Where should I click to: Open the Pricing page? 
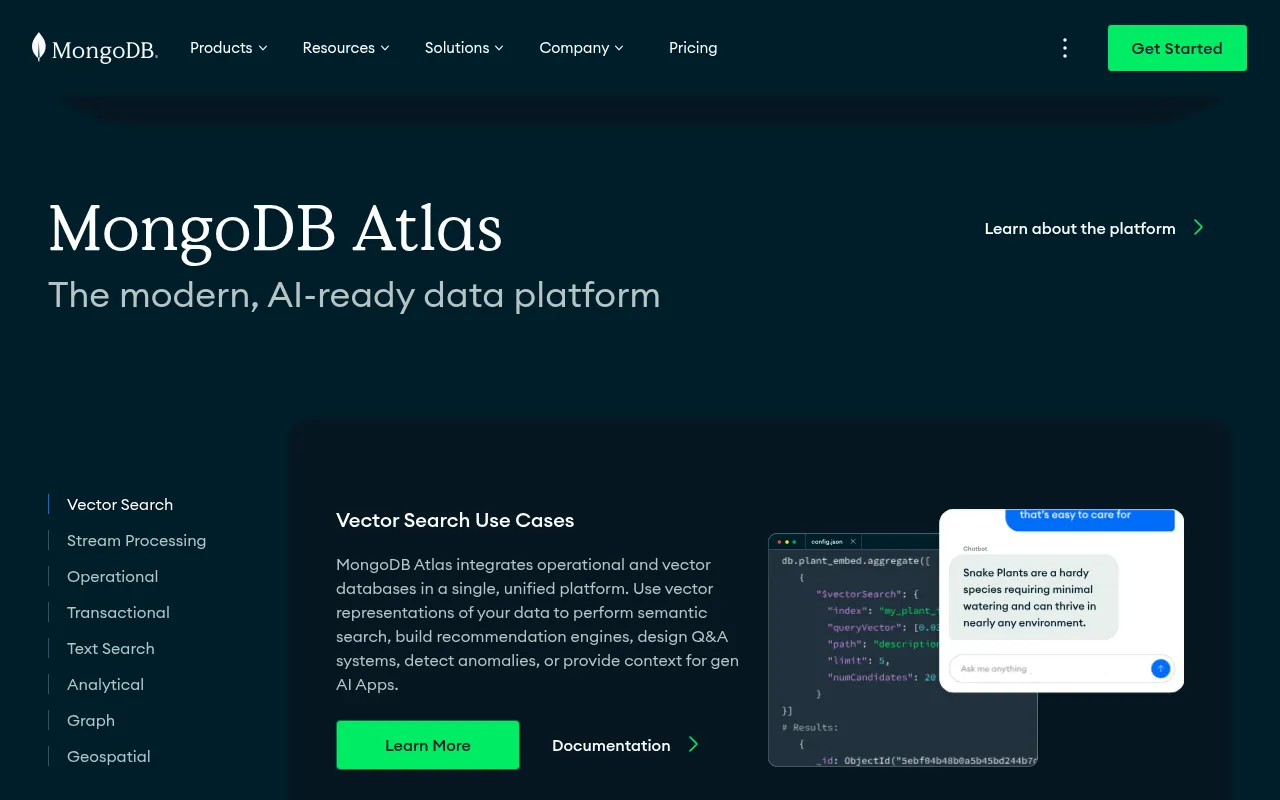pyautogui.click(x=693, y=48)
